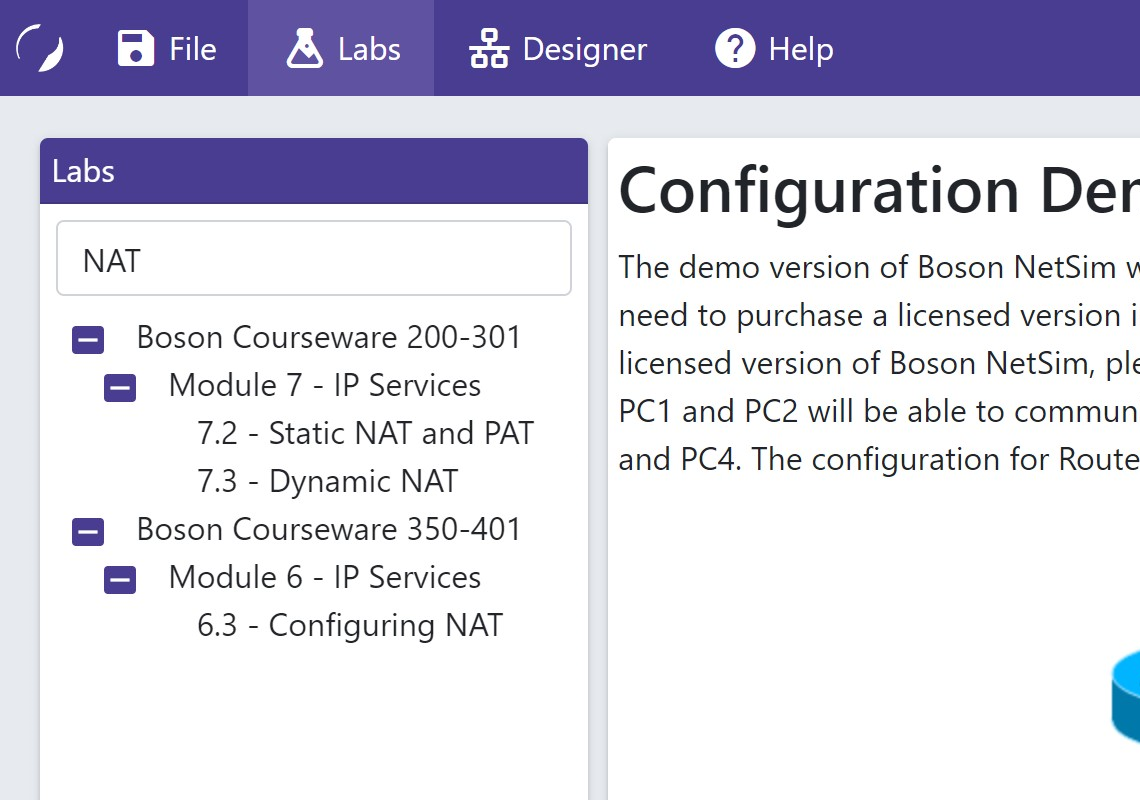Click the flask icon for Labs

[304, 48]
